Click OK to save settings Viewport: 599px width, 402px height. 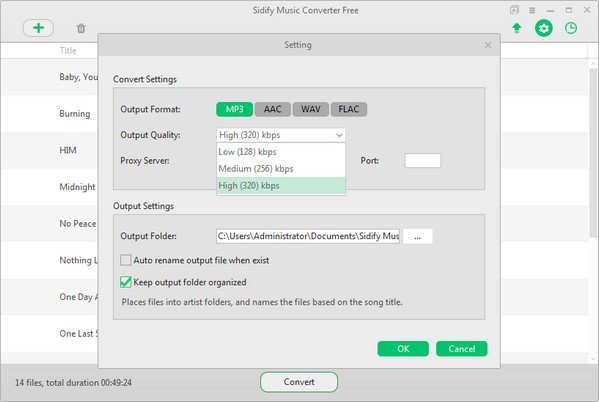pyautogui.click(x=403, y=349)
